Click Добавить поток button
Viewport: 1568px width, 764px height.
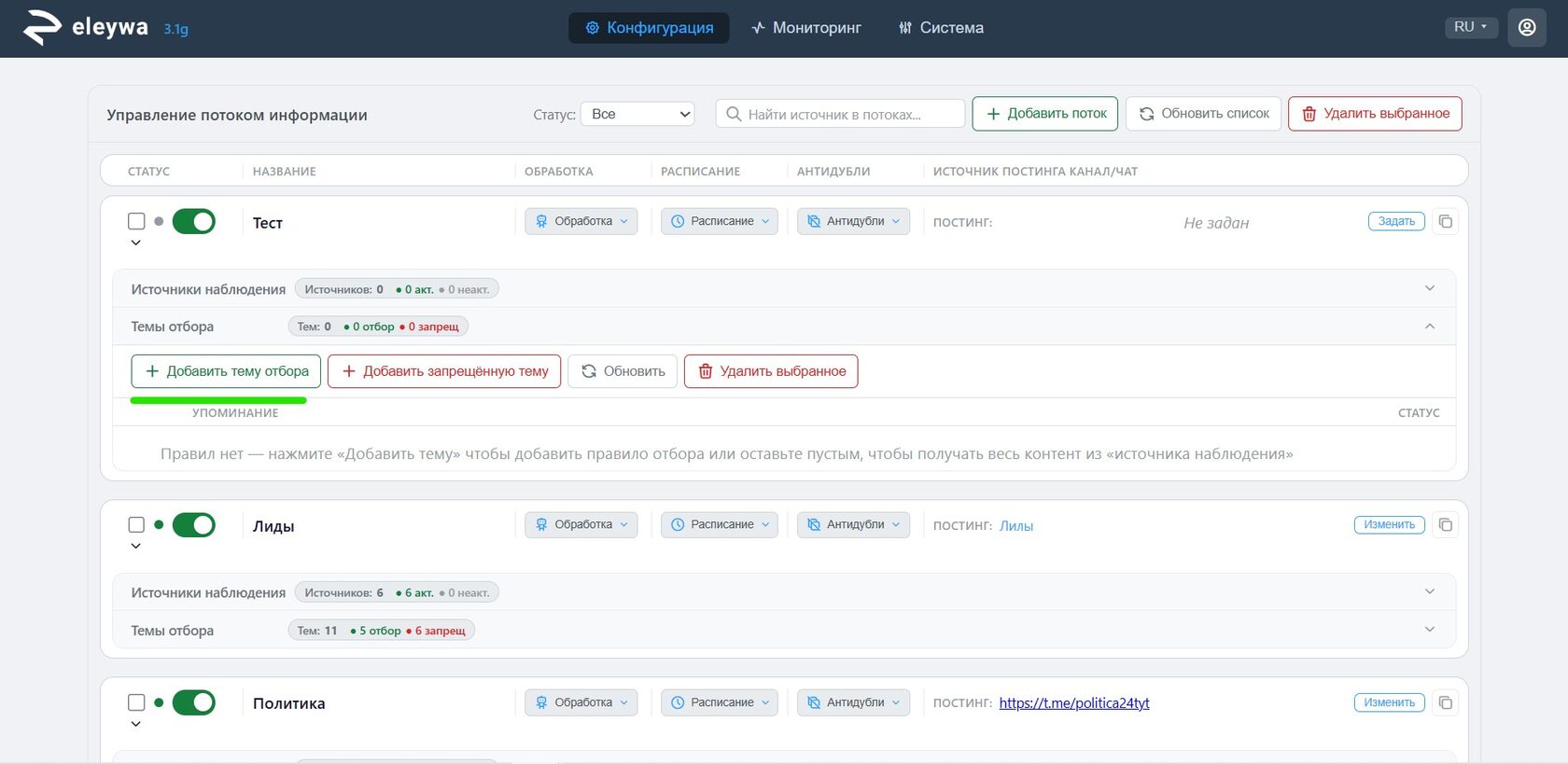(x=1045, y=114)
